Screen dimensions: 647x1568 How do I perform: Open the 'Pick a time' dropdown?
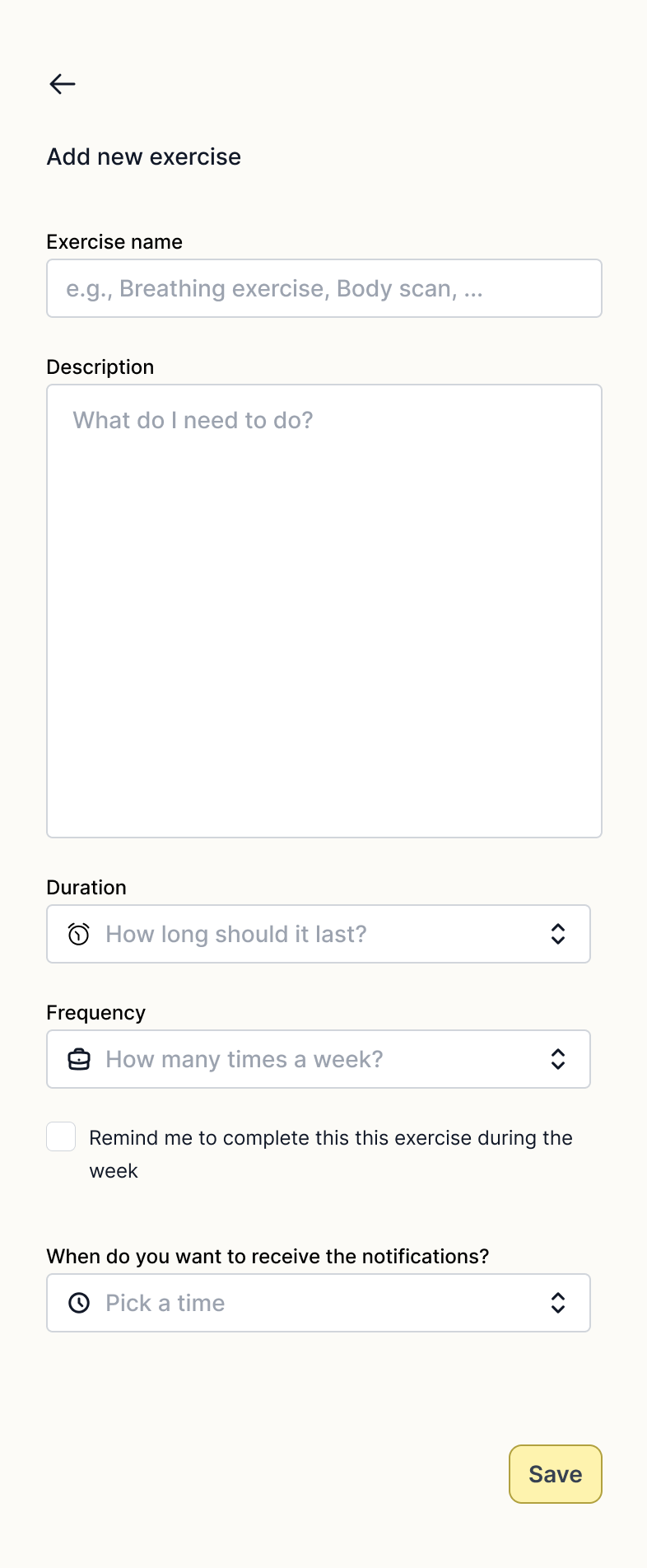point(319,1303)
